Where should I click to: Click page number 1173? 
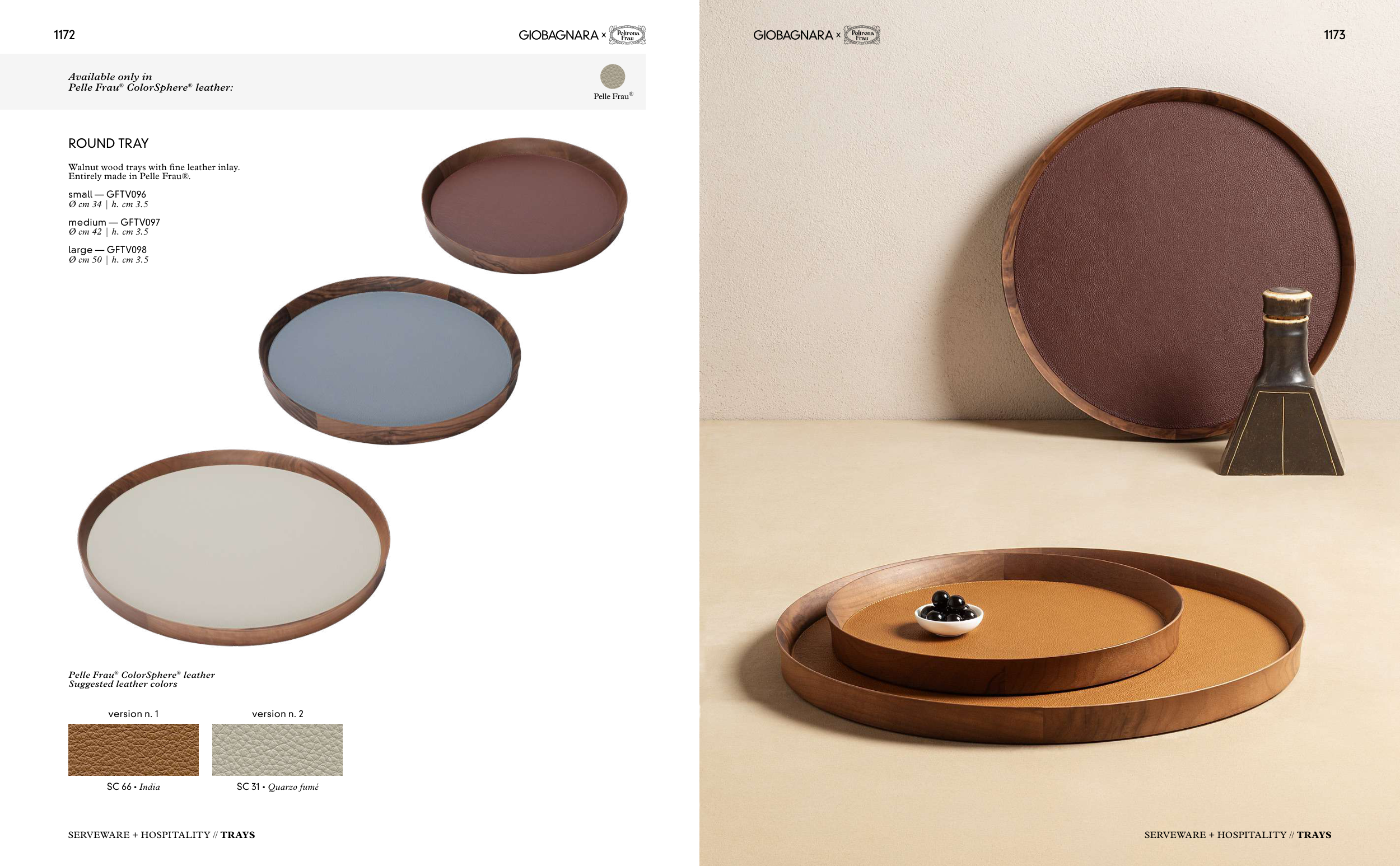click(1334, 35)
